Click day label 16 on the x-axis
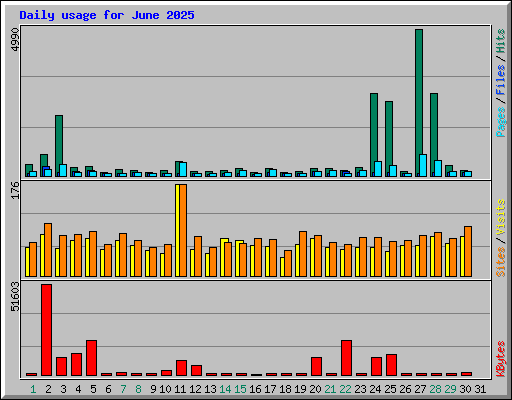The width and height of the screenshot is (512, 400). (x=255, y=389)
